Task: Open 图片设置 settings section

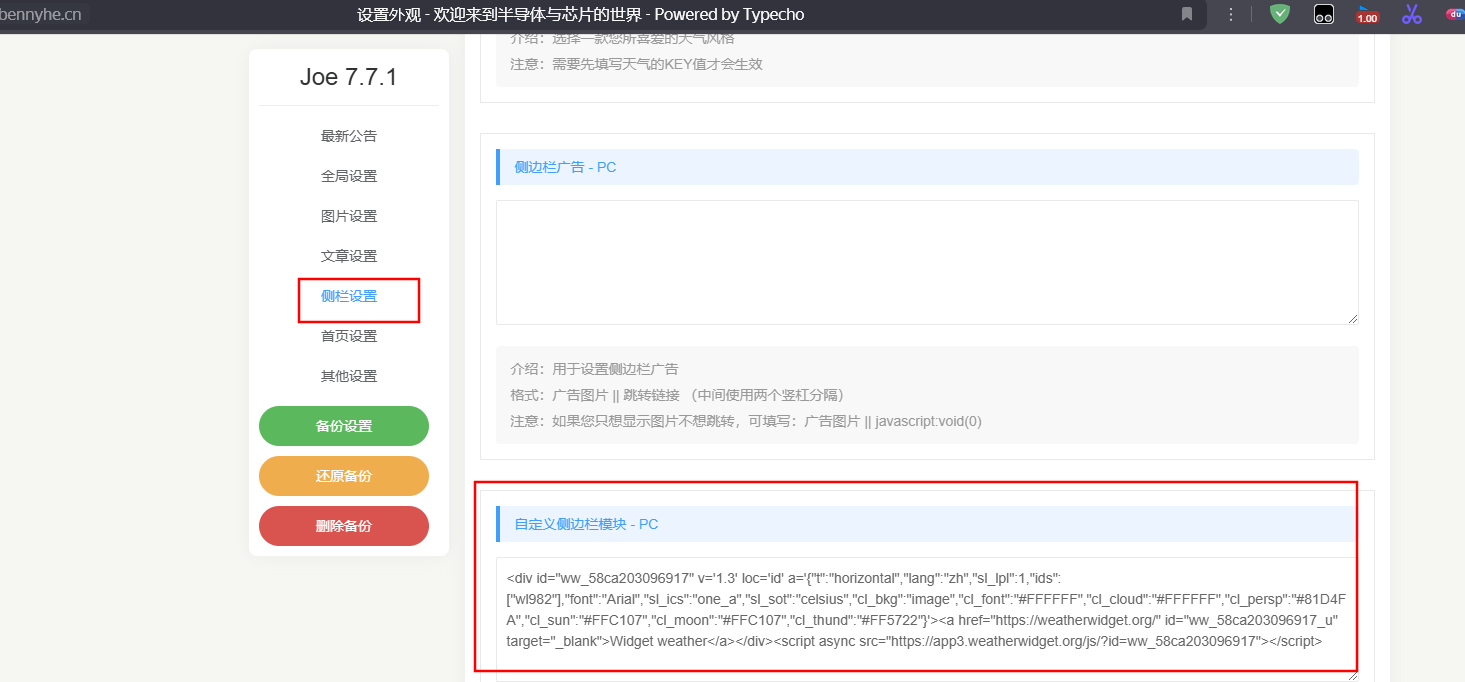Action: [x=349, y=216]
